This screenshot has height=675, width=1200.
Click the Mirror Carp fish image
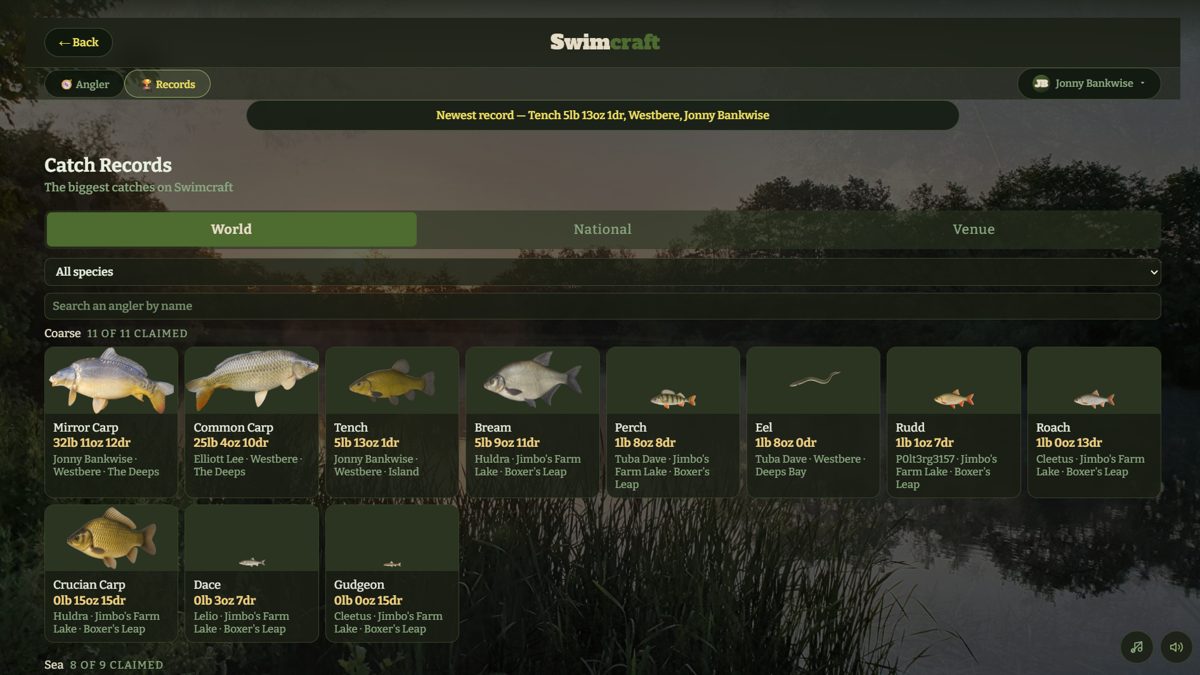click(x=111, y=380)
